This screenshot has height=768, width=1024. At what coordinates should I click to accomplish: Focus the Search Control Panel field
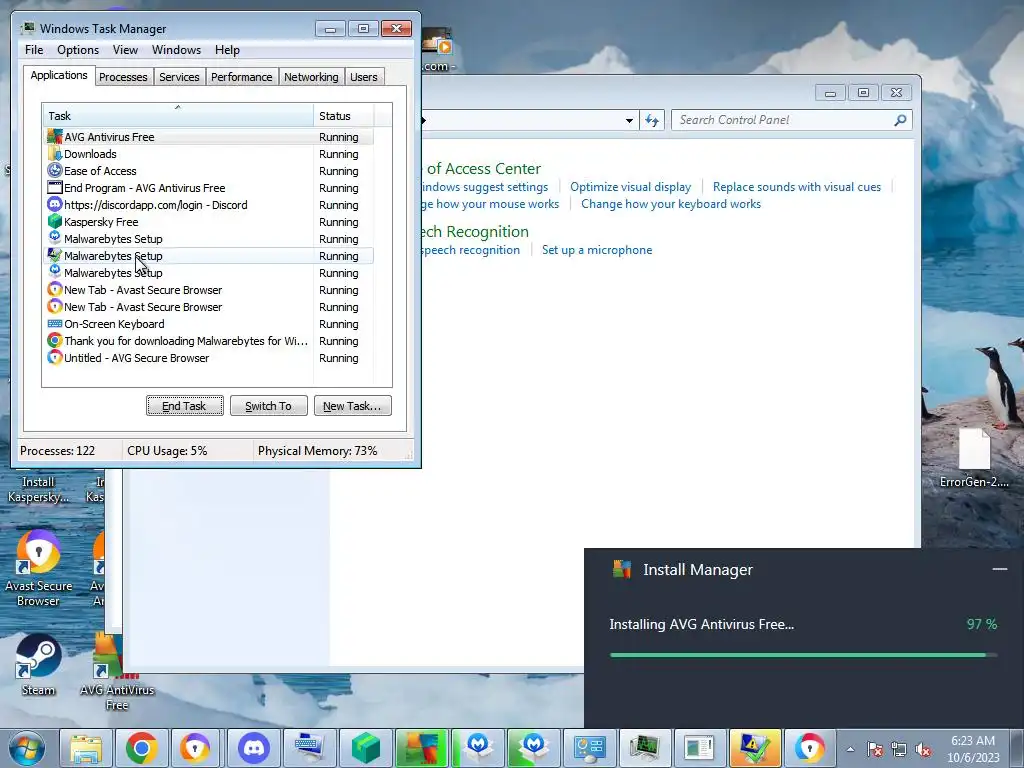coord(784,120)
